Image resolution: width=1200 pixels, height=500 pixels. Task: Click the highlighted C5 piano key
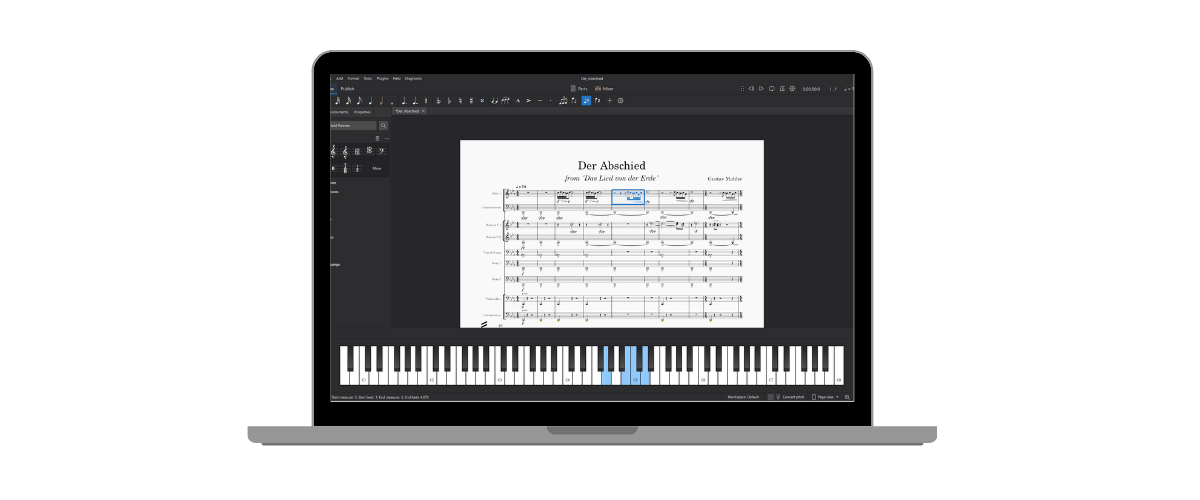tap(635, 378)
